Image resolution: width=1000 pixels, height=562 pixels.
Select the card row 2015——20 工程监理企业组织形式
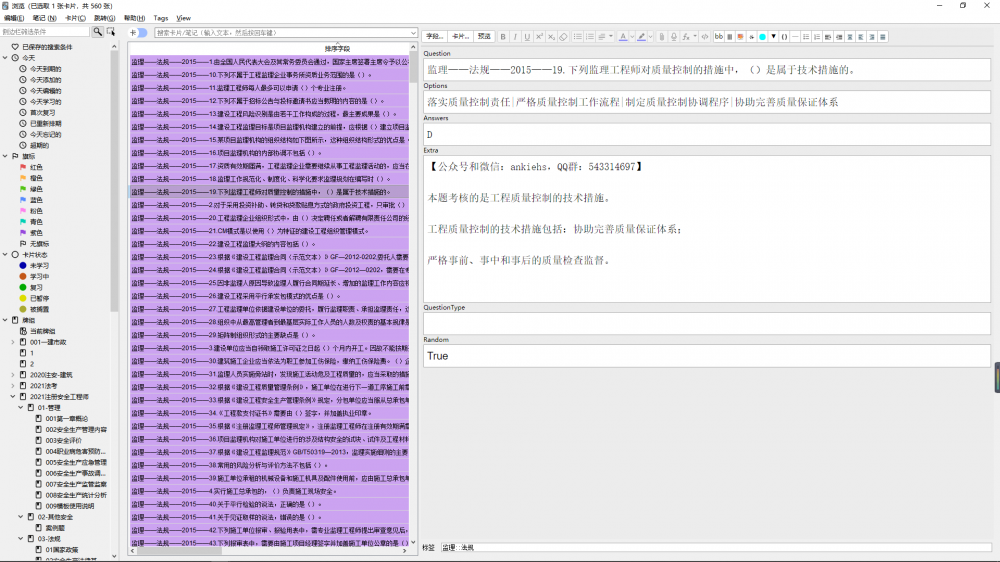pyautogui.click(x=270, y=218)
